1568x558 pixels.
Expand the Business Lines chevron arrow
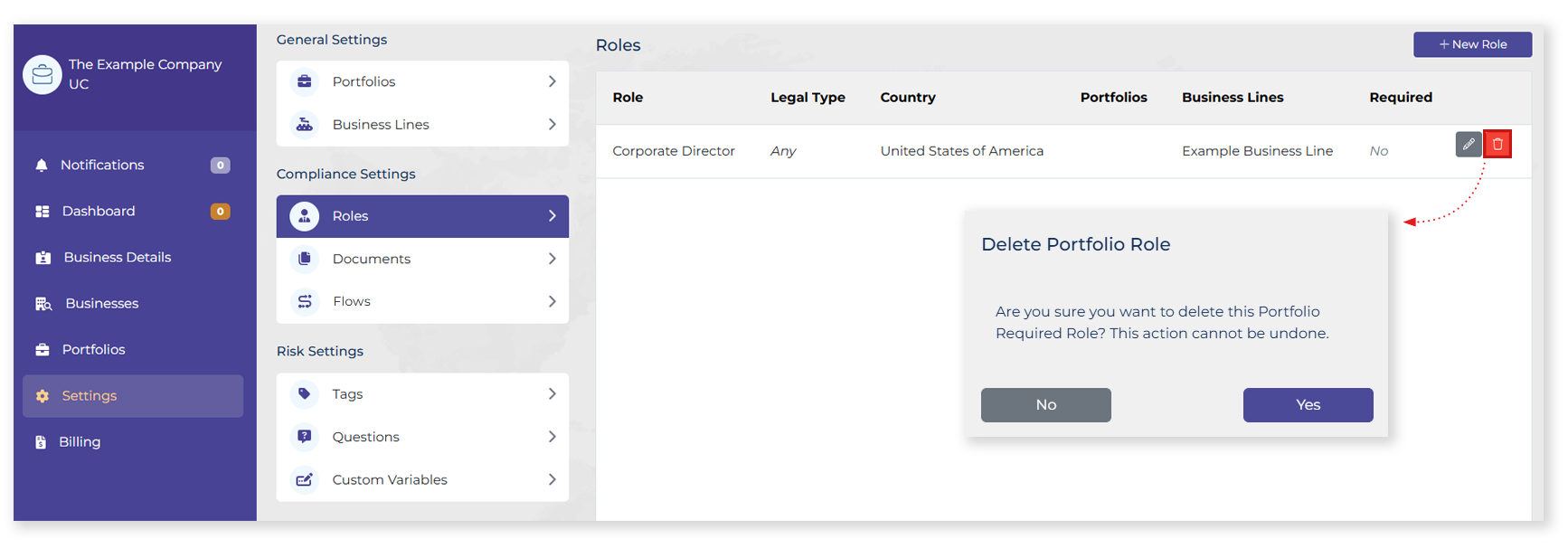(552, 125)
